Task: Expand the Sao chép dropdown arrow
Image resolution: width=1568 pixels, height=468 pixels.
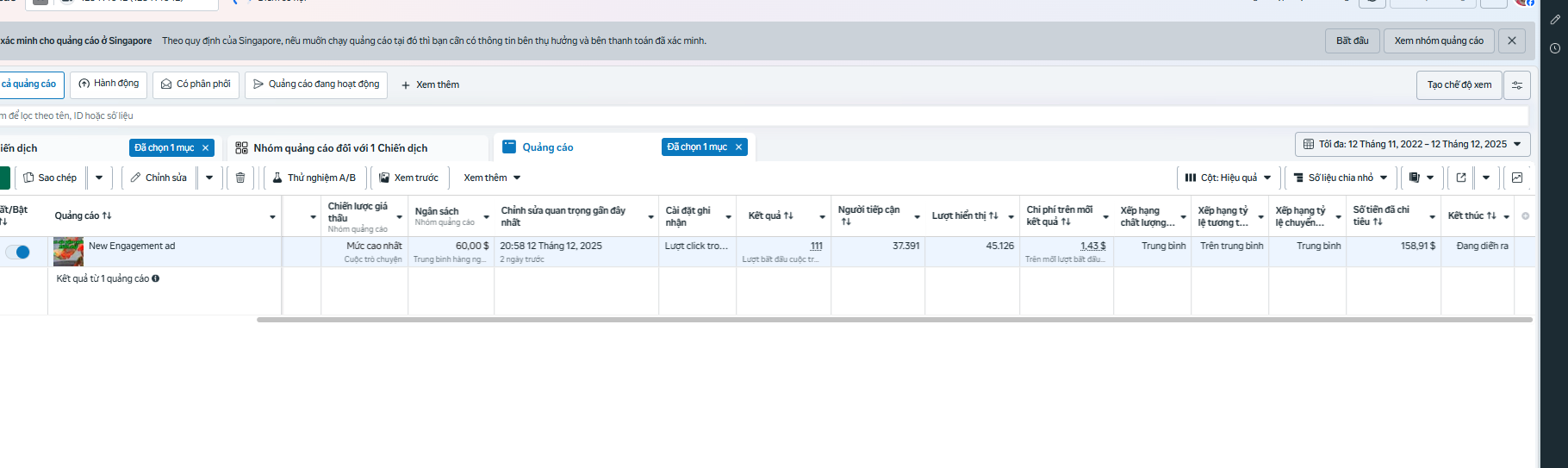Action: (x=99, y=178)
